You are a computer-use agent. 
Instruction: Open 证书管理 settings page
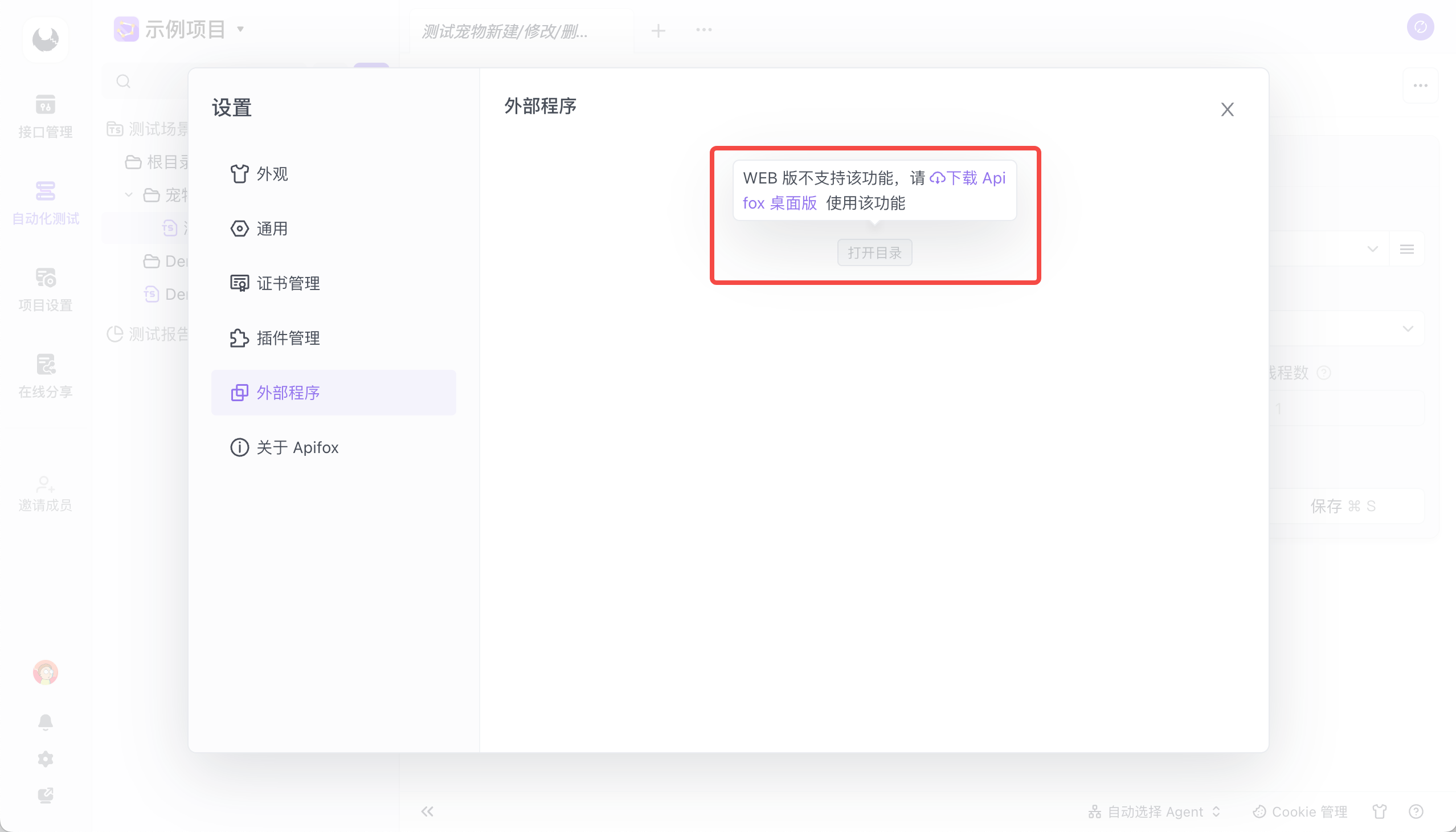tap(288, 283)
